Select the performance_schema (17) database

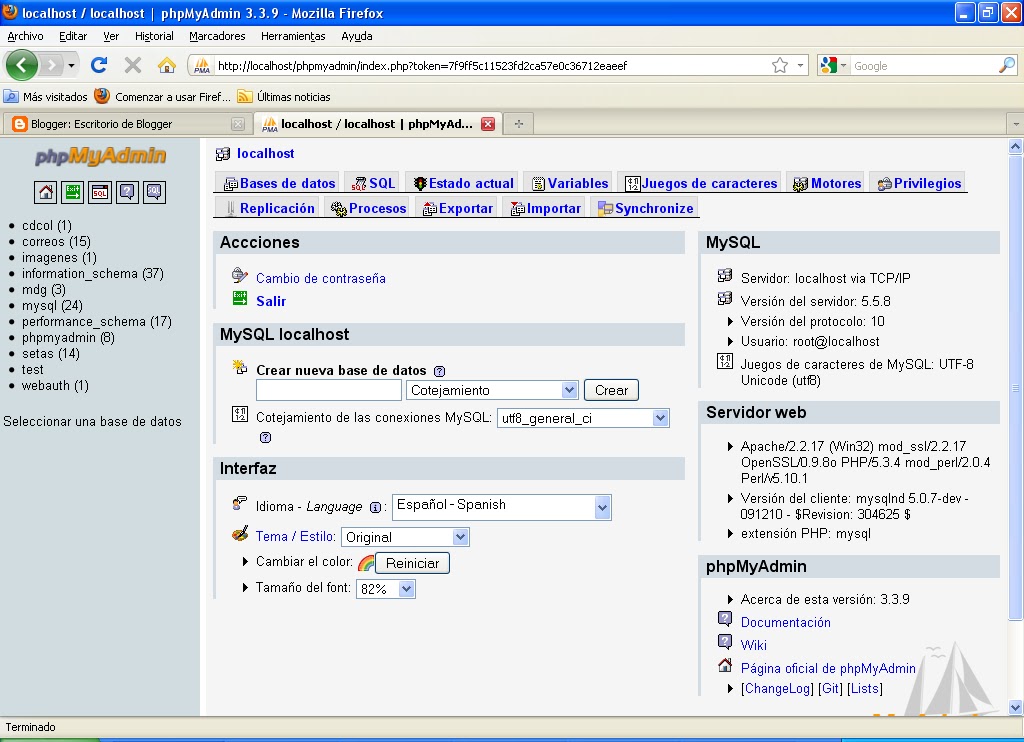(97, 321)
